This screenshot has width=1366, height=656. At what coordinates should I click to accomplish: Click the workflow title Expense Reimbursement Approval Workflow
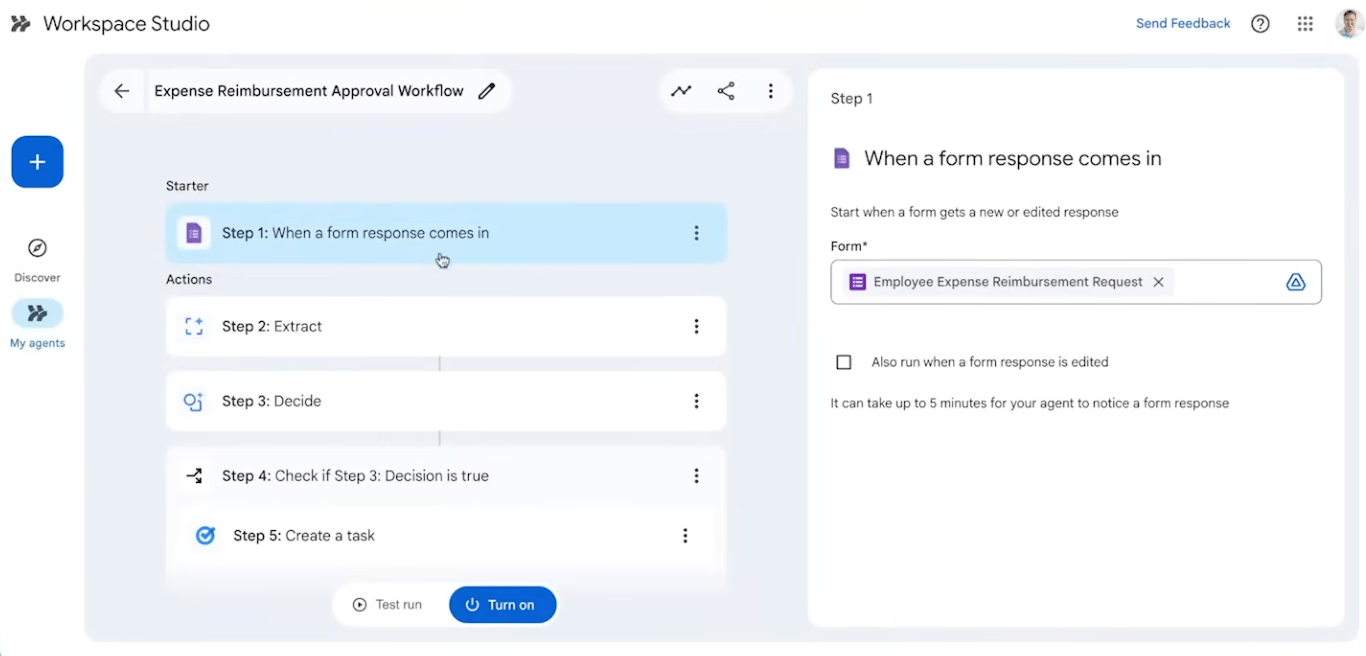click(x=309, y=91)
